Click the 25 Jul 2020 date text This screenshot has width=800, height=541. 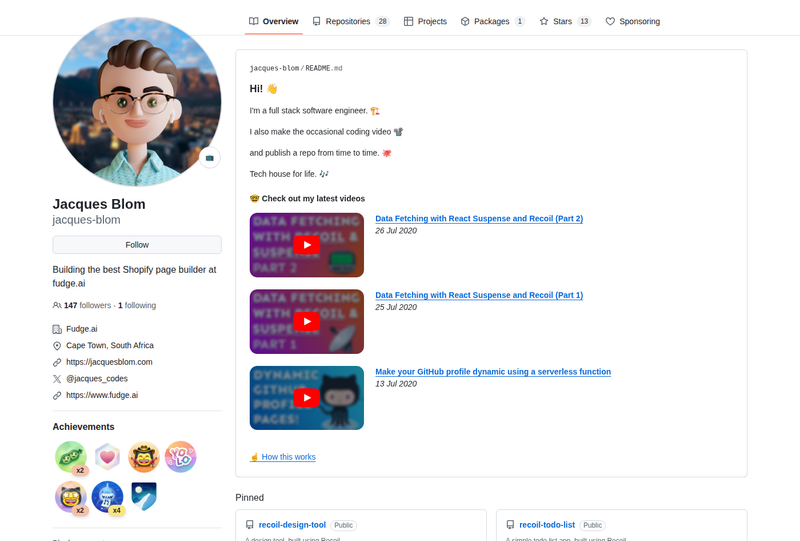click(396, 307)
